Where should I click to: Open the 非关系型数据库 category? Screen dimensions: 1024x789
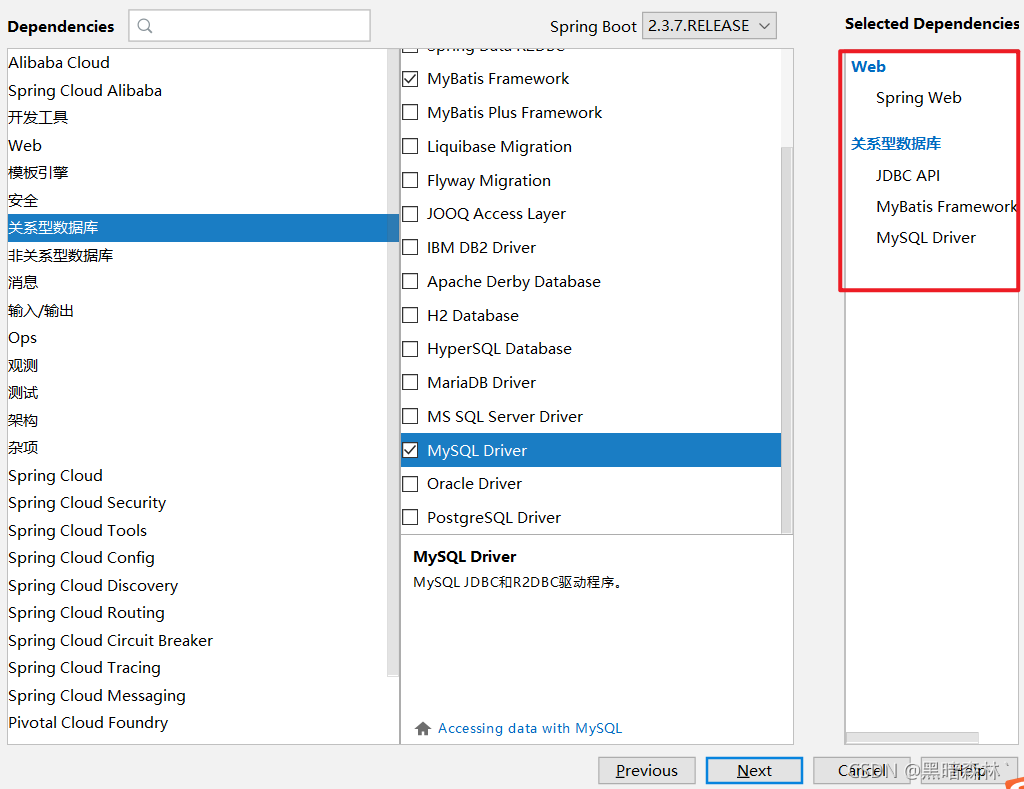[x=197, y=255]
